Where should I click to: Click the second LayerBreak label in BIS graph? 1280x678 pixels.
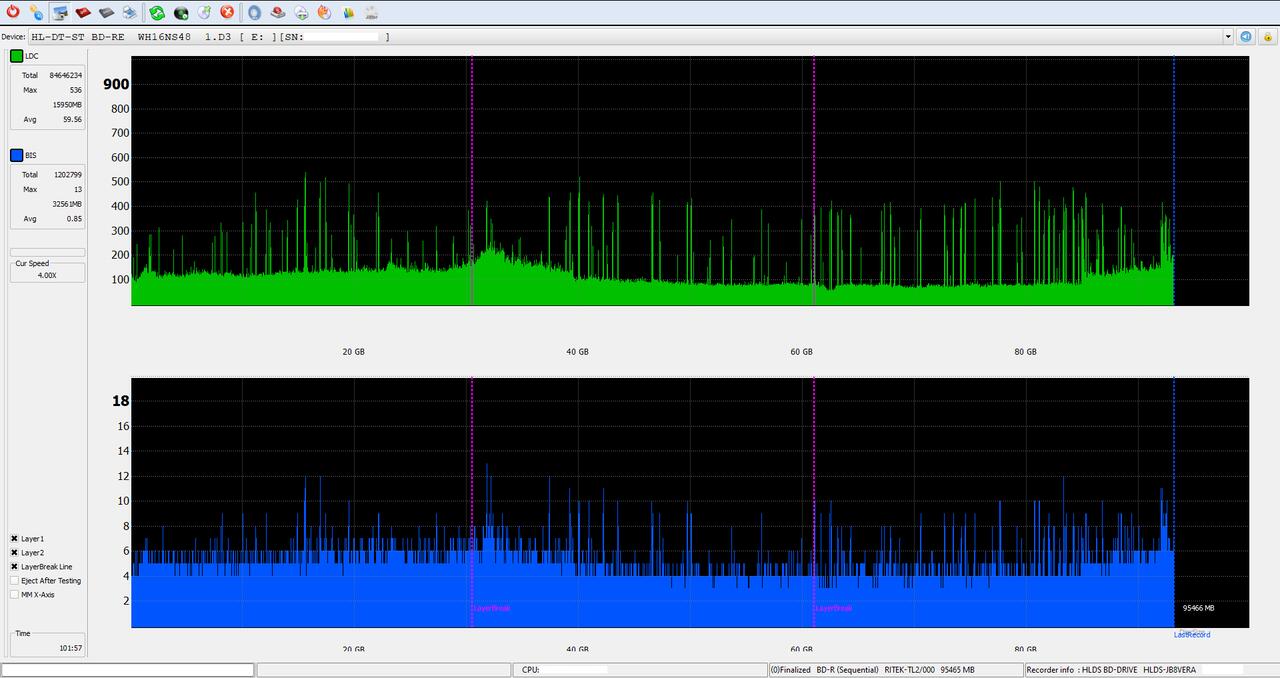point(833,608)
